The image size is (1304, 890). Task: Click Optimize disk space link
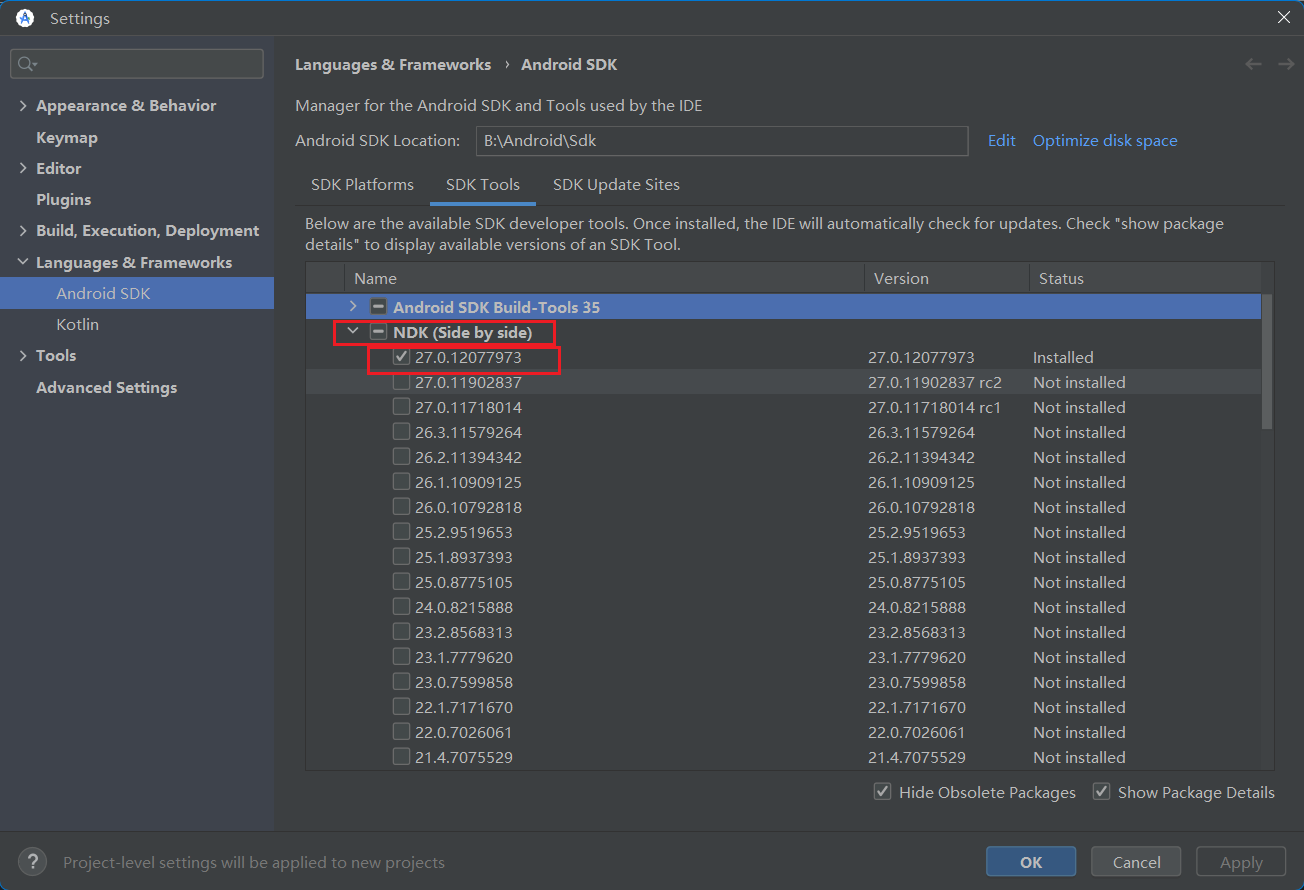[x=1105, y=141]
